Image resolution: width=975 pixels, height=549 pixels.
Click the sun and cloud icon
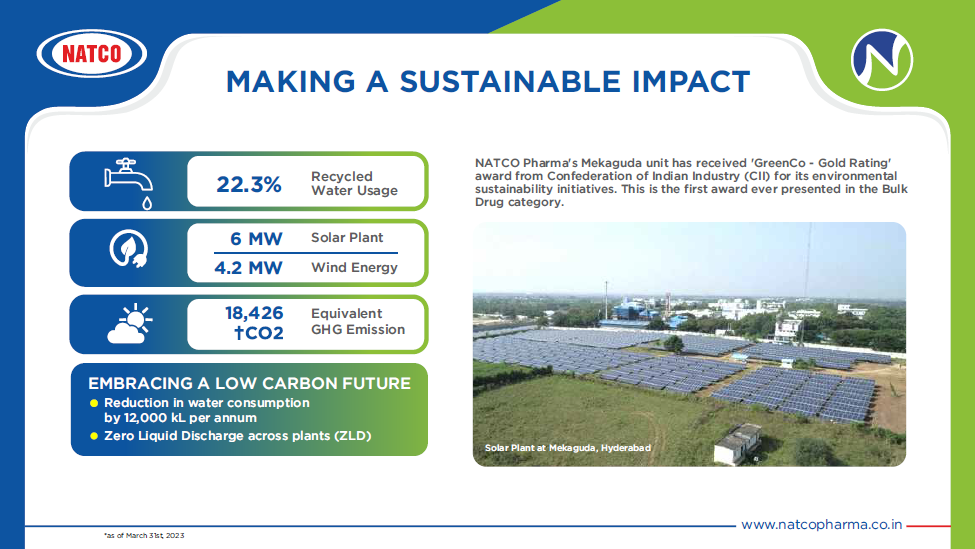pos(129,323)
